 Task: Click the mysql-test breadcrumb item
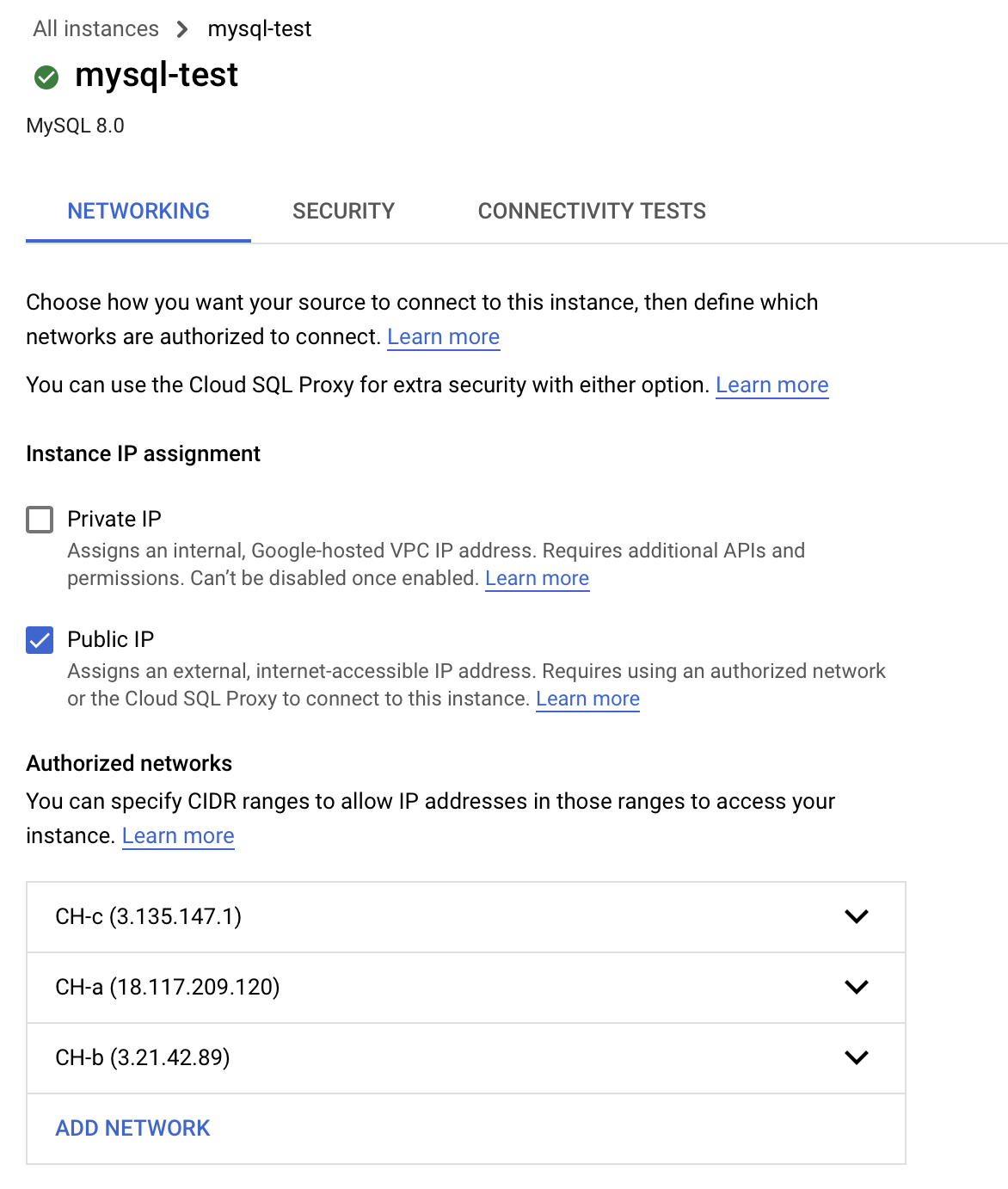(257, 28)
